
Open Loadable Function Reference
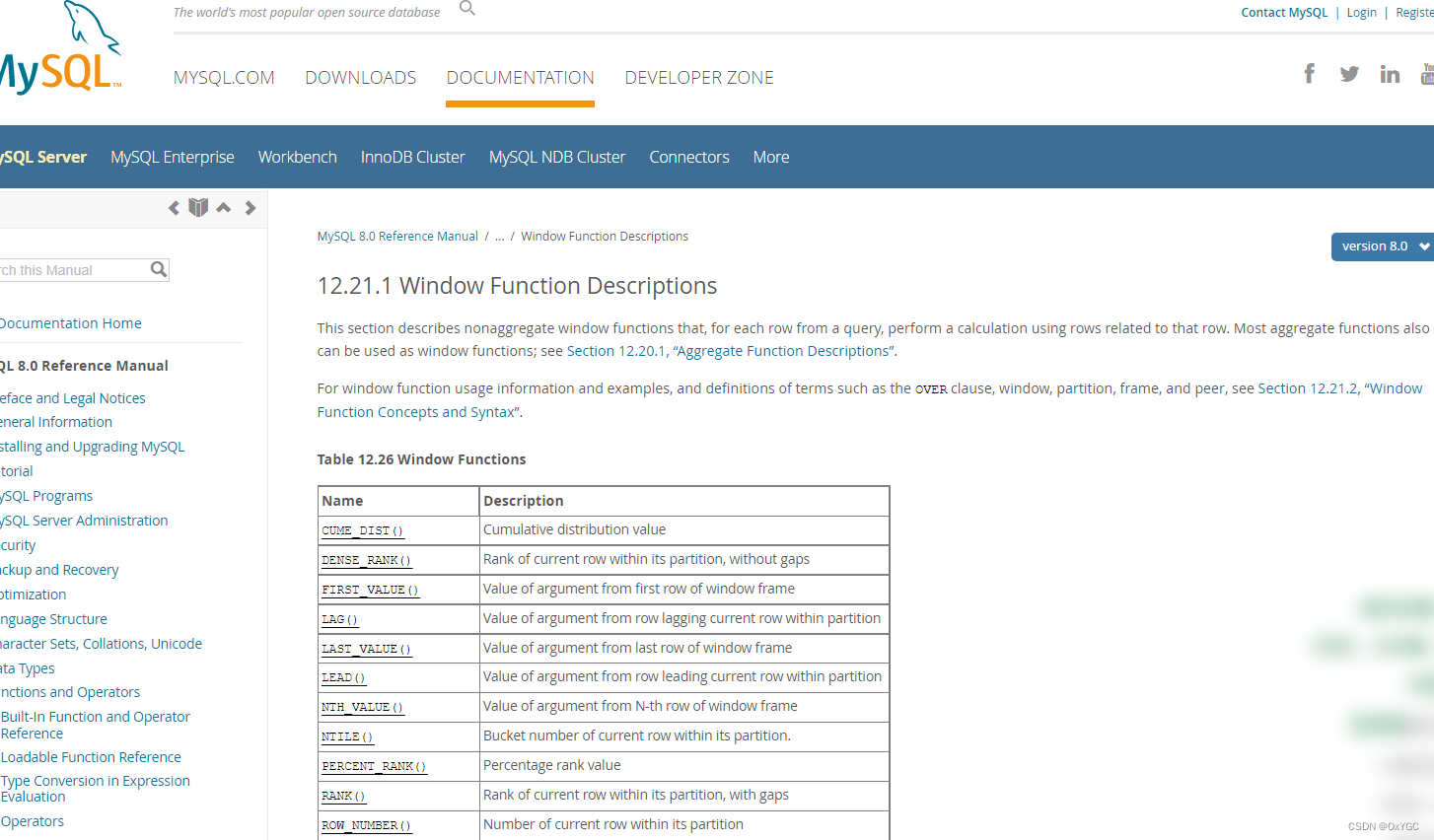tap(91, 757)
